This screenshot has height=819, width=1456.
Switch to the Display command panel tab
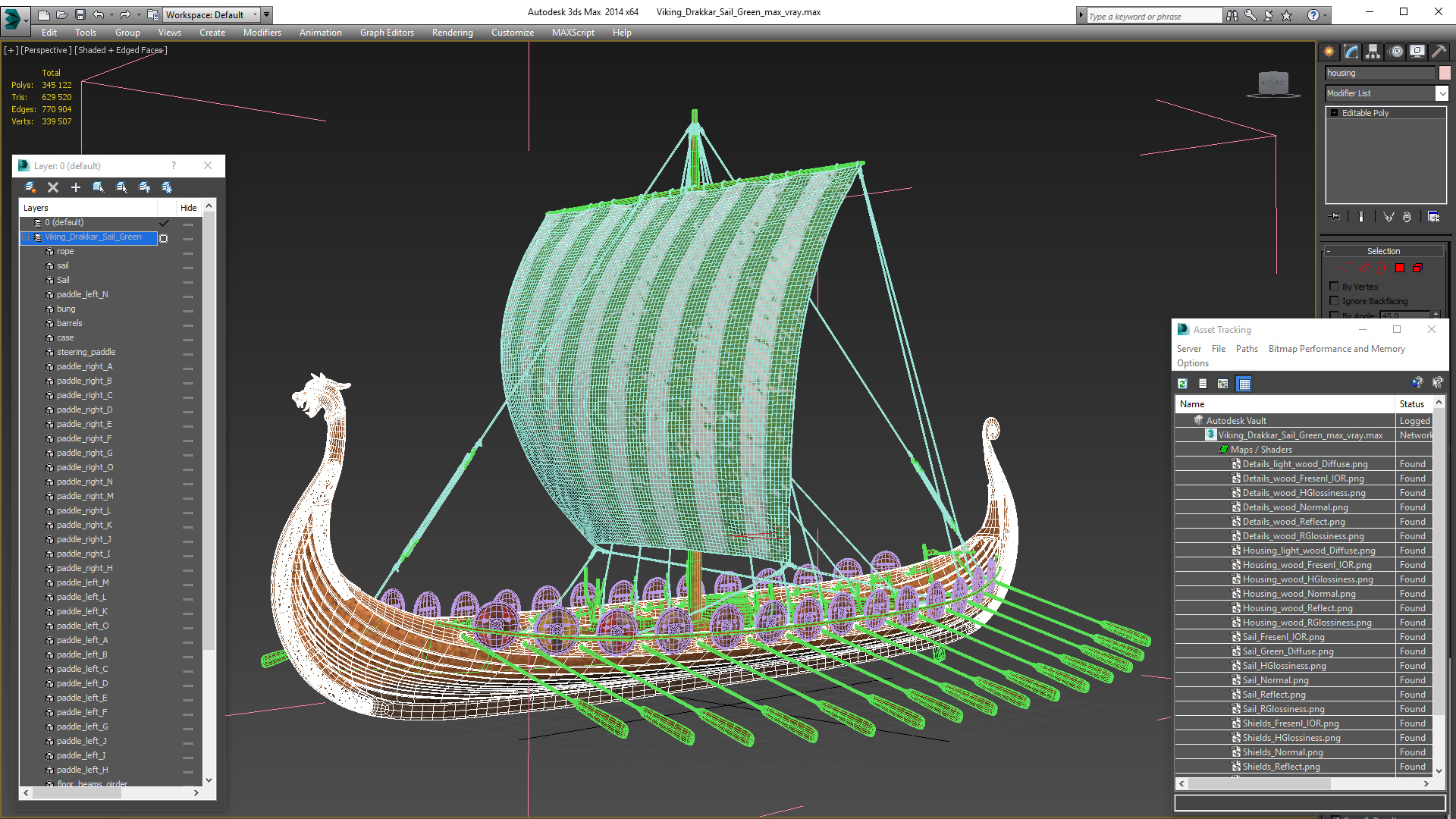tap(1417, 52)
